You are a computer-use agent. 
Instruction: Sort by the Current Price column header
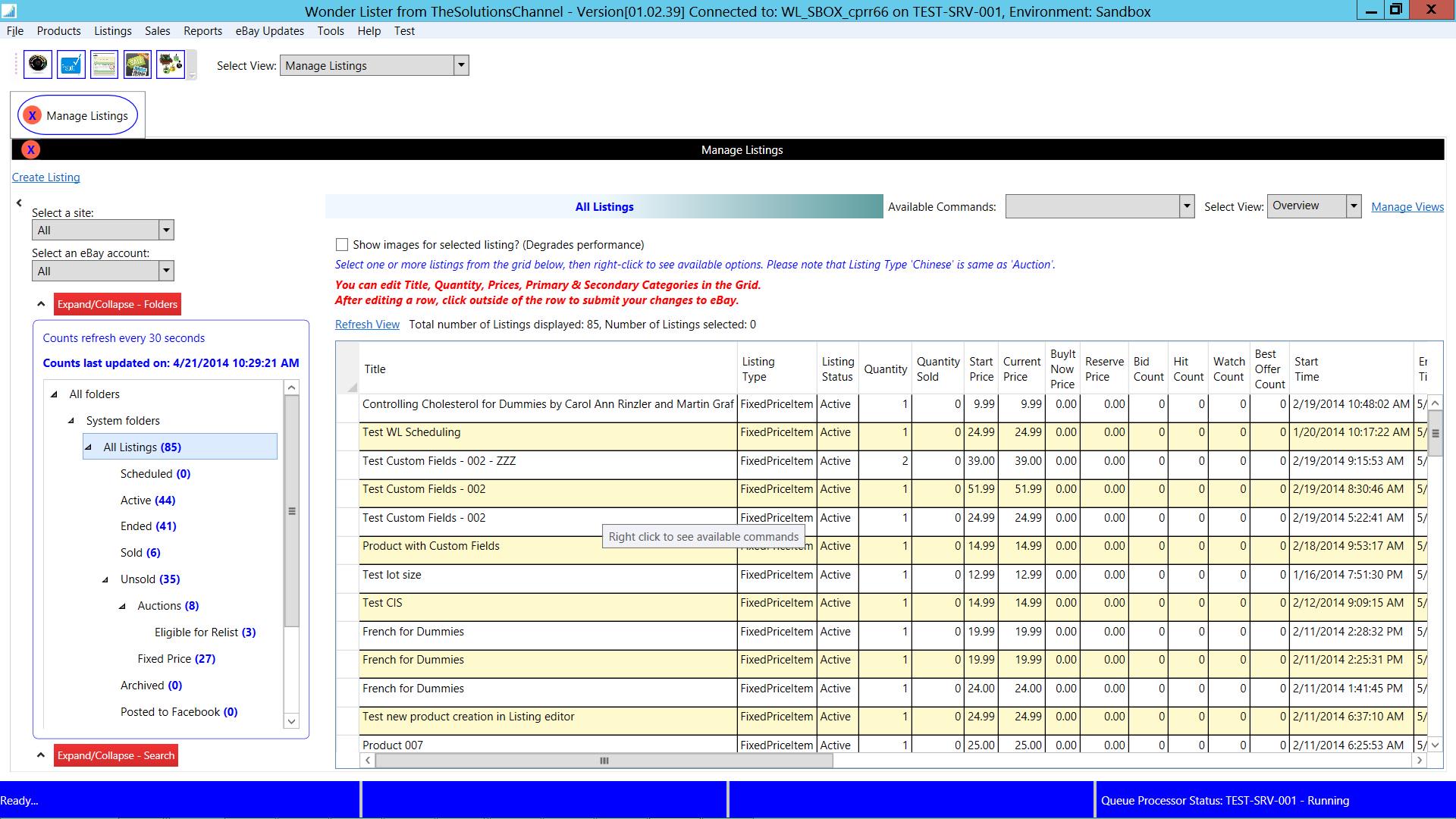(1021, 369)
